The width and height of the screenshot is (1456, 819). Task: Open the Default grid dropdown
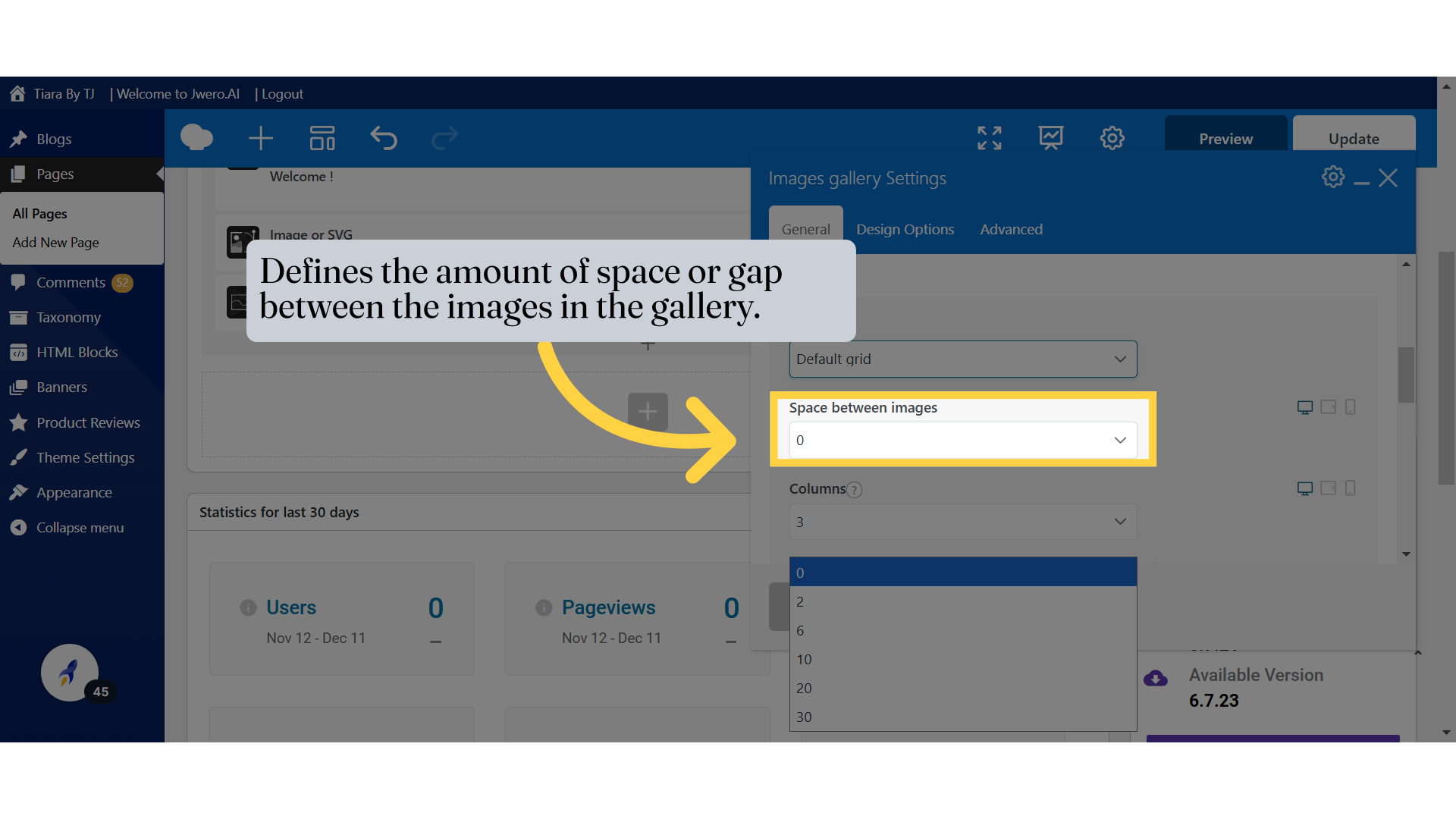tap(962, 359)
